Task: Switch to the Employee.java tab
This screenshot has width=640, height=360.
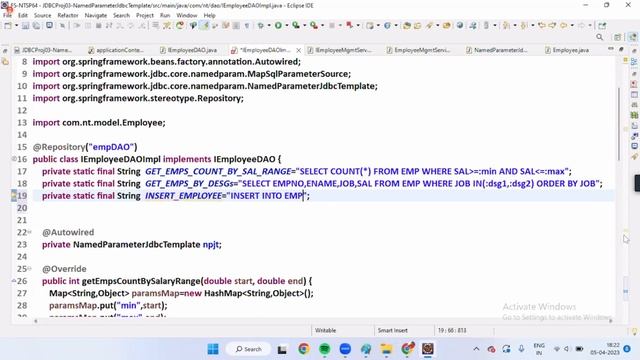Action: 567,50
